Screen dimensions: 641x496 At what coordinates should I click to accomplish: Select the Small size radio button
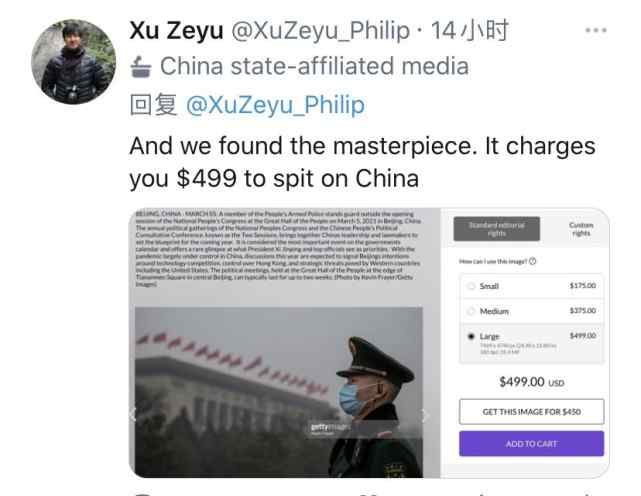471,286
